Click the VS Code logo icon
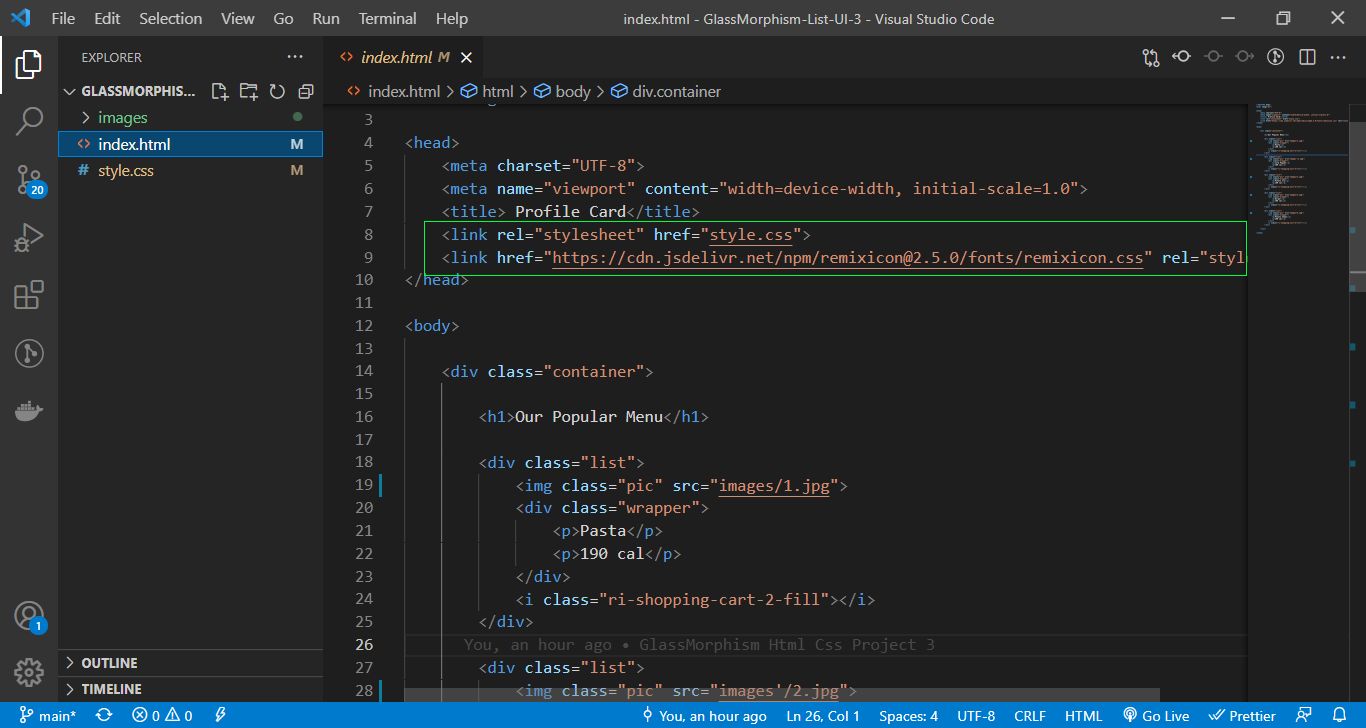The height and width of the screenshot is (728, 1366). (x=21, y=18)
